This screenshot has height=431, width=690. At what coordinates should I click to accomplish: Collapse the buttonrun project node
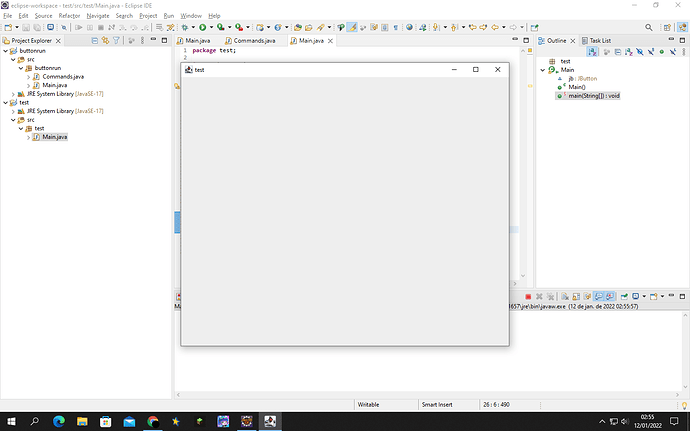6,51
